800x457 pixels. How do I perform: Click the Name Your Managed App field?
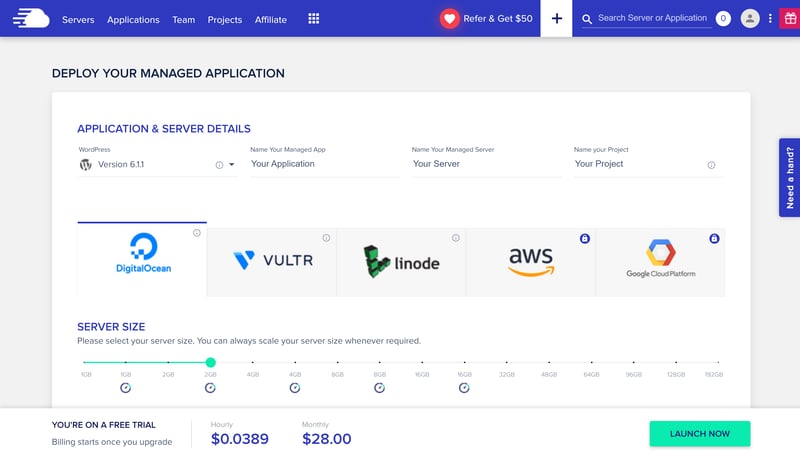click(x=324, y=164)
